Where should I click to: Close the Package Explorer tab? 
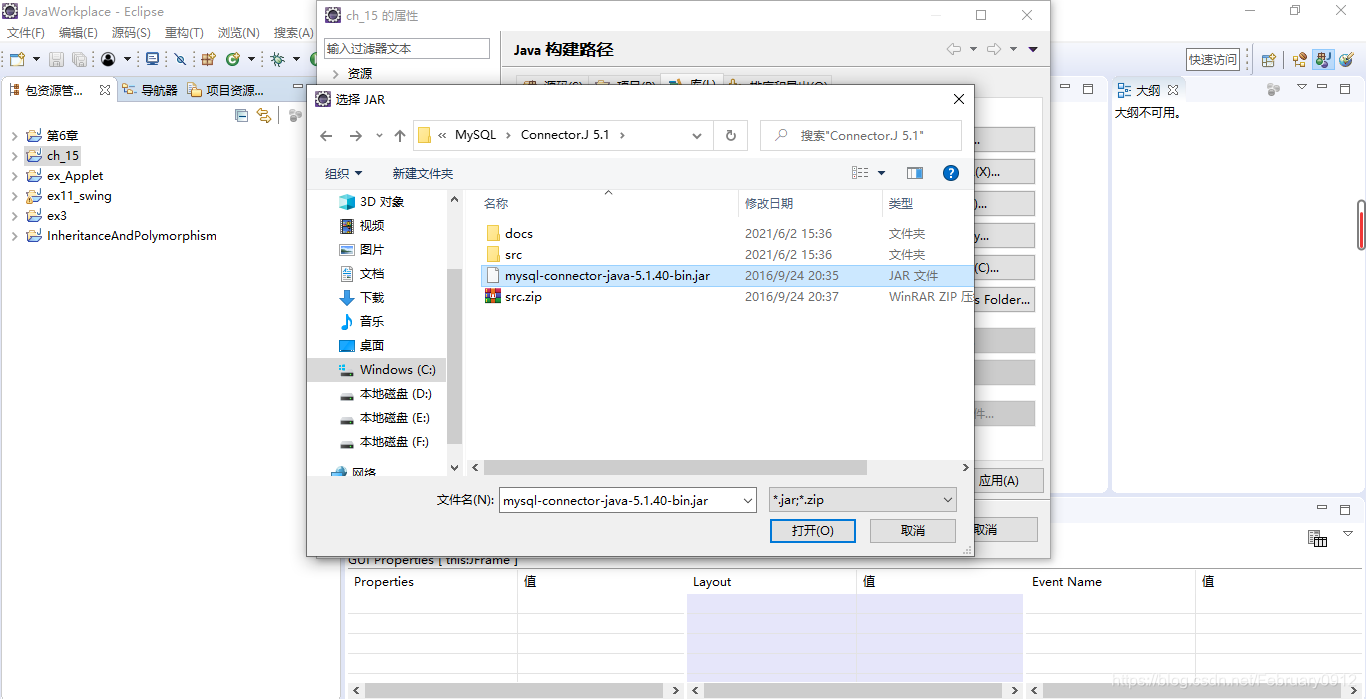tap(105, 90)
